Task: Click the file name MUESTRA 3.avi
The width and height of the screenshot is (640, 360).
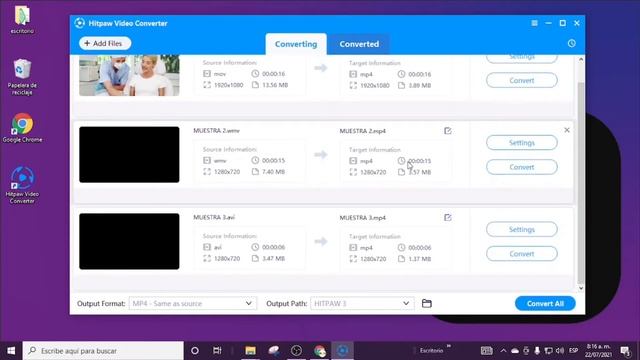Action: 214,218
